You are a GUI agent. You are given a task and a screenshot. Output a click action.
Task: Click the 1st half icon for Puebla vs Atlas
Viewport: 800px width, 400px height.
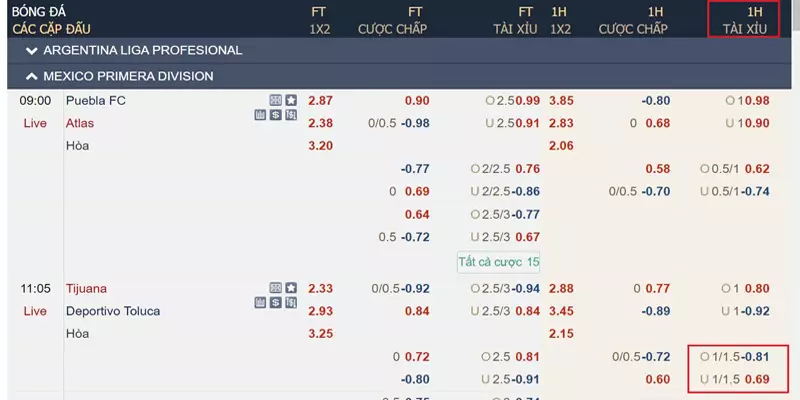coord(291,115)
